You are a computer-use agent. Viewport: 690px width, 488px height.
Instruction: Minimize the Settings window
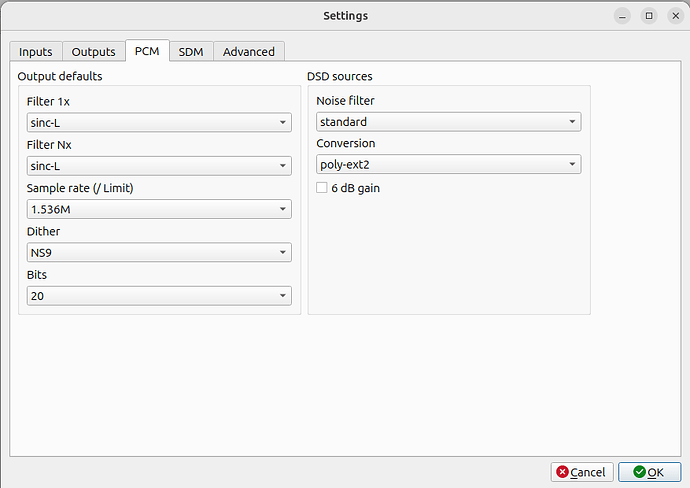[622, 16]
